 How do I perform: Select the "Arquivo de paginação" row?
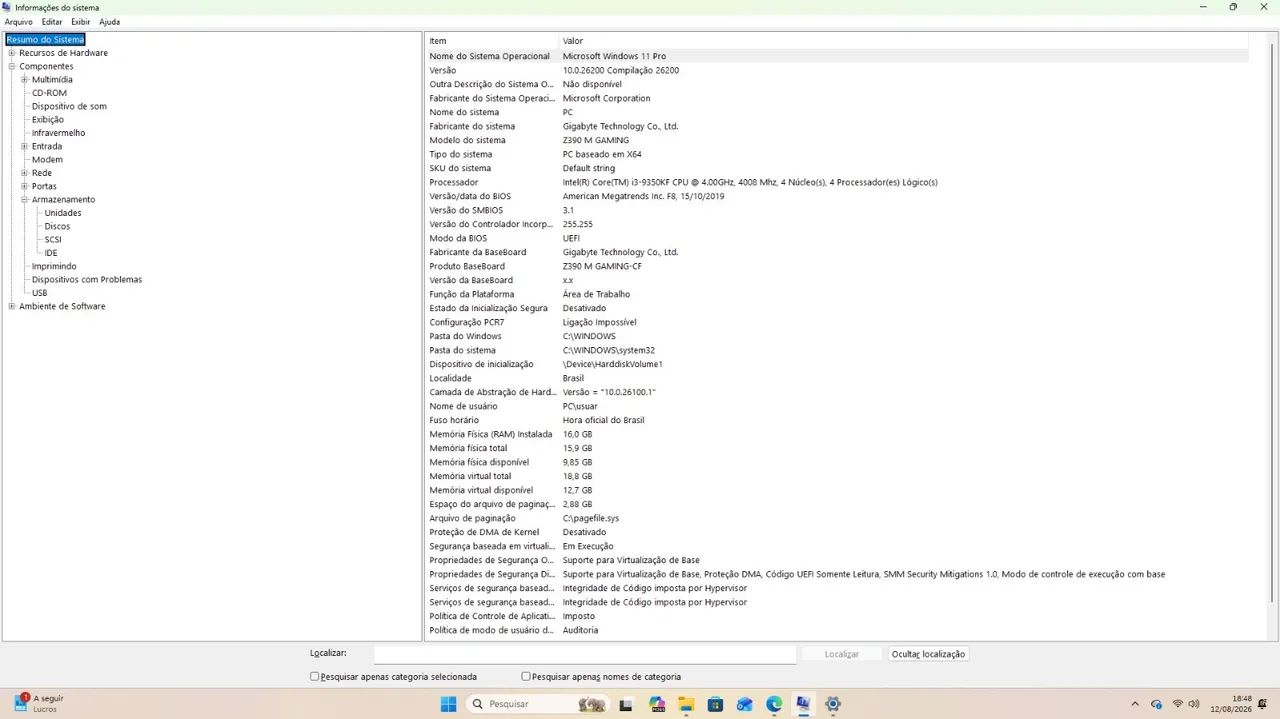point(837,518)
